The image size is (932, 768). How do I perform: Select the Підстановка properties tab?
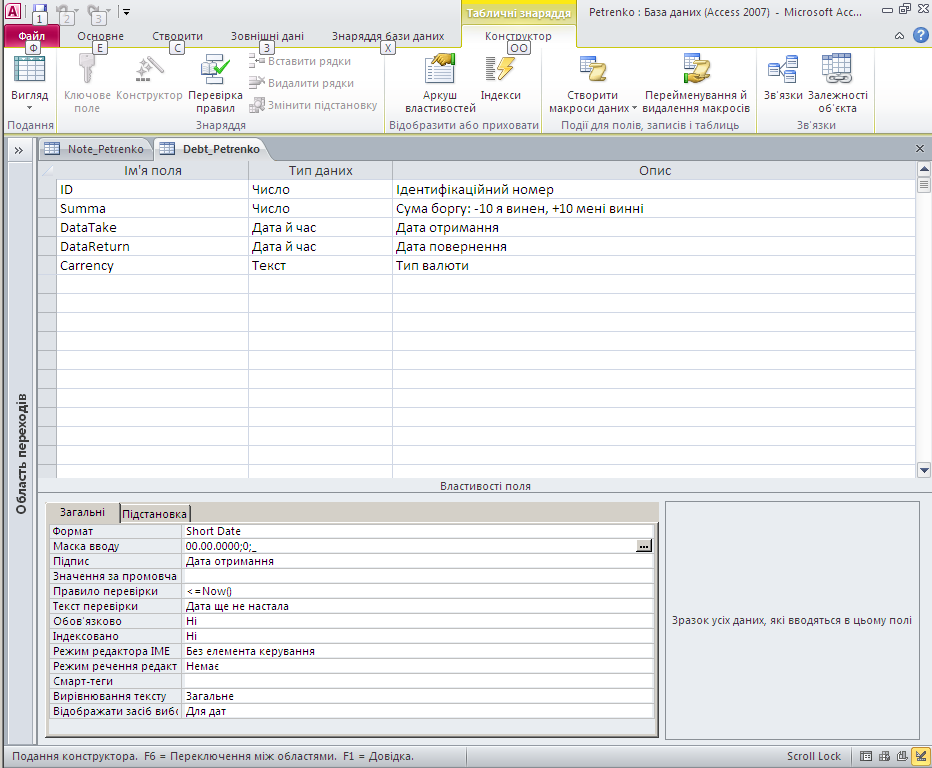pos(155,512)
